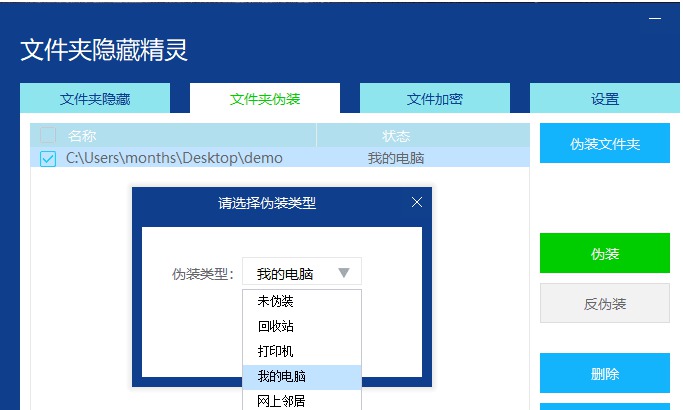Image resolution: width=683 pixels, height=410 pixels.
Task: Select the C:\Users\months\Desktop\demo row
Action: (x=175, y=158)
